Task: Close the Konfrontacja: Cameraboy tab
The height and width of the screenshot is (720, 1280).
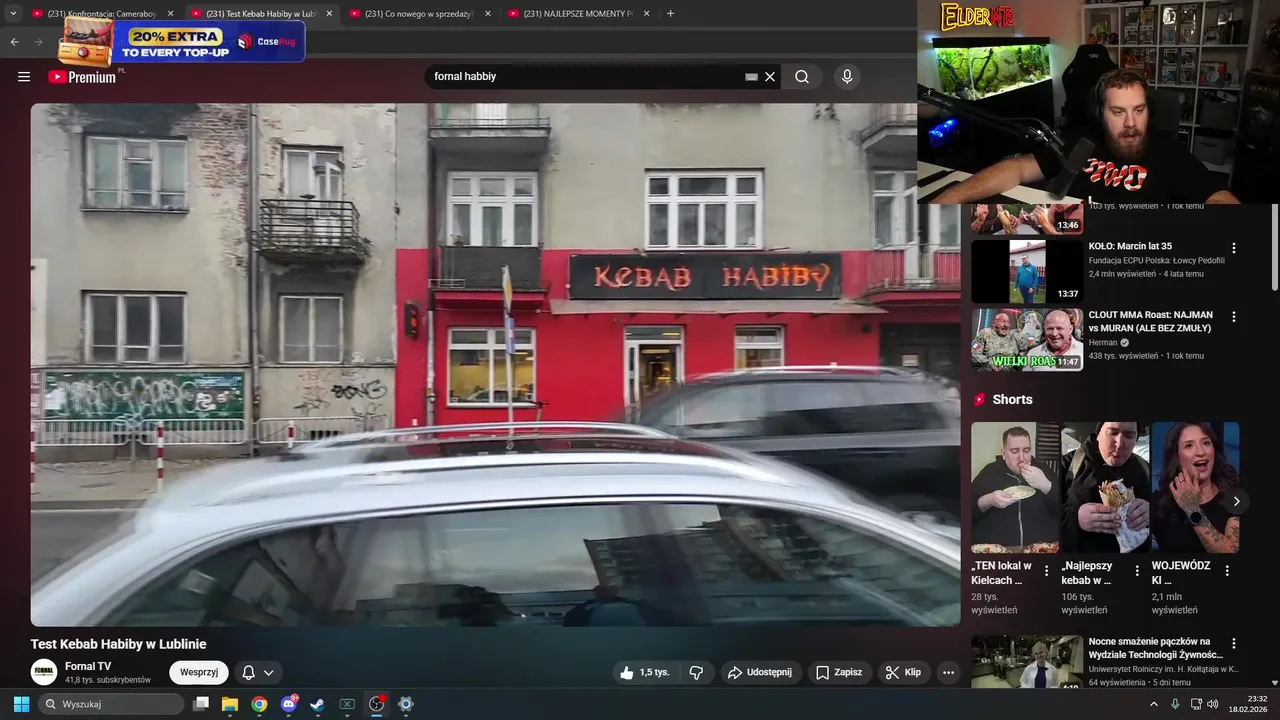Action: click(x=170, y=14)
